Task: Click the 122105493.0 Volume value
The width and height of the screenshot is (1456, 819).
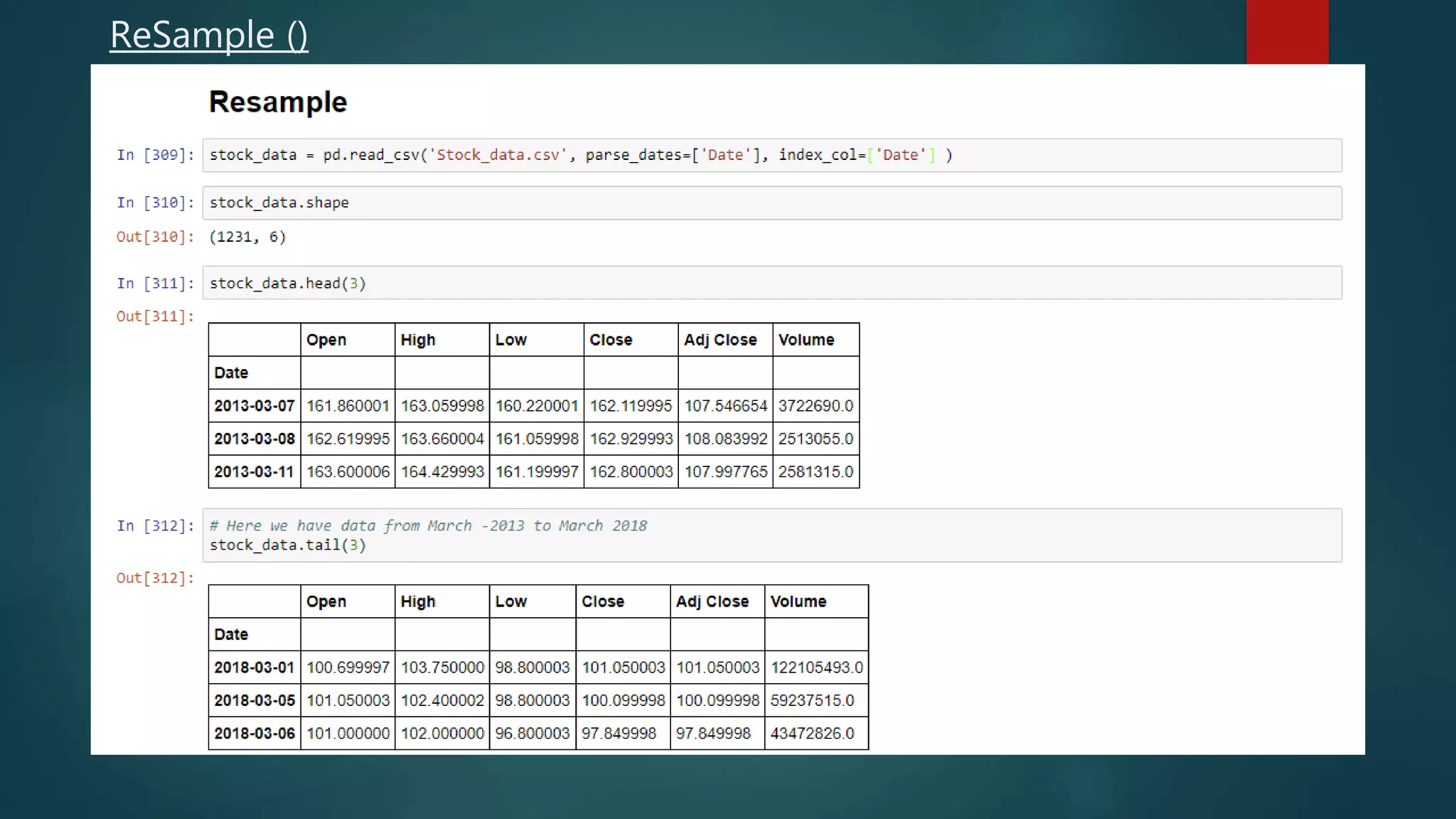Action: click(817, 668)
